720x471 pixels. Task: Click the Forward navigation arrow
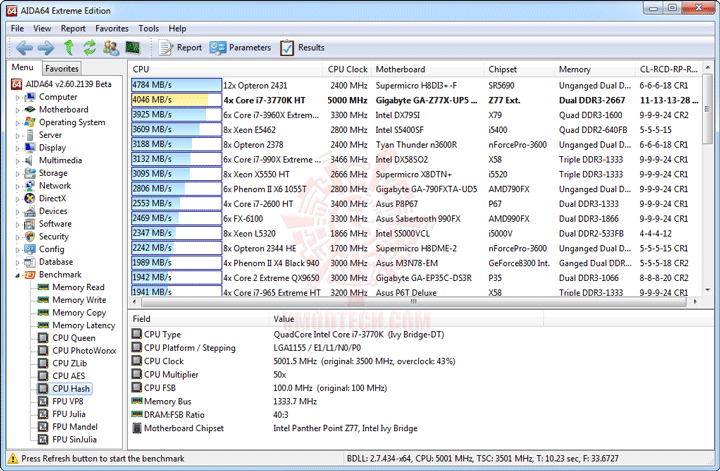pyautogui.click(x=45, y=47)
